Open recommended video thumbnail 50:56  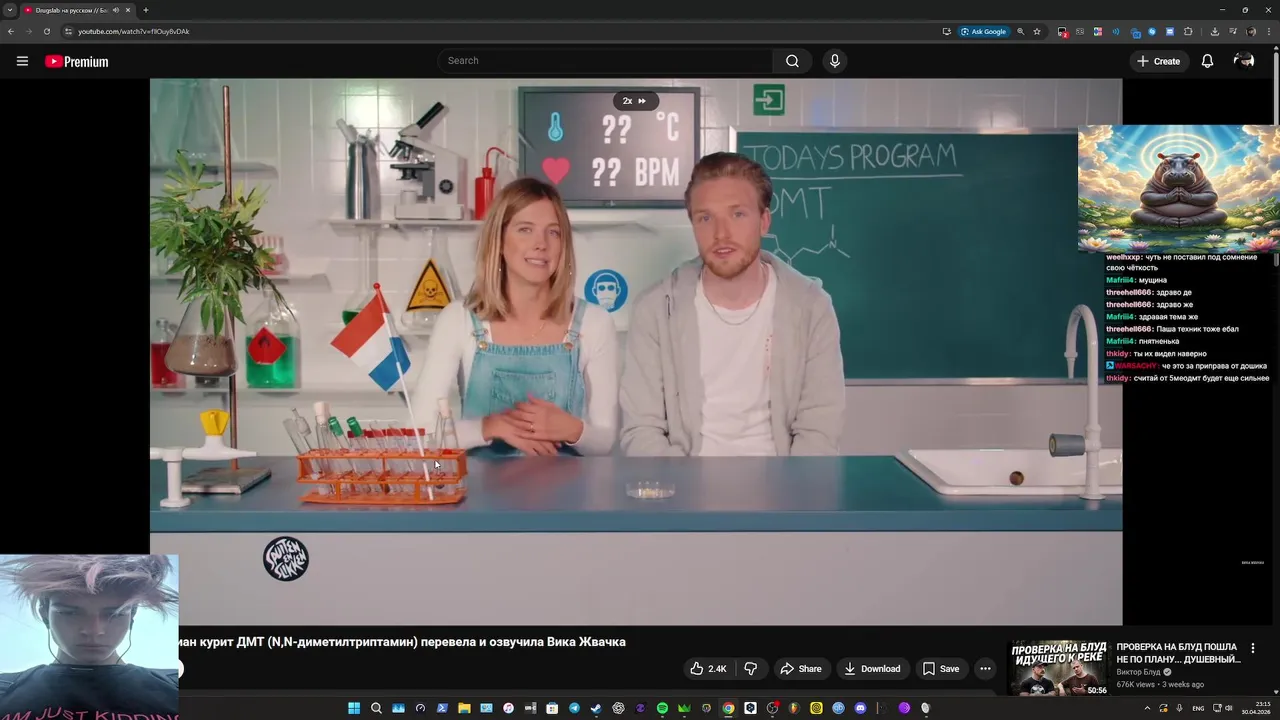[1058, 667]
